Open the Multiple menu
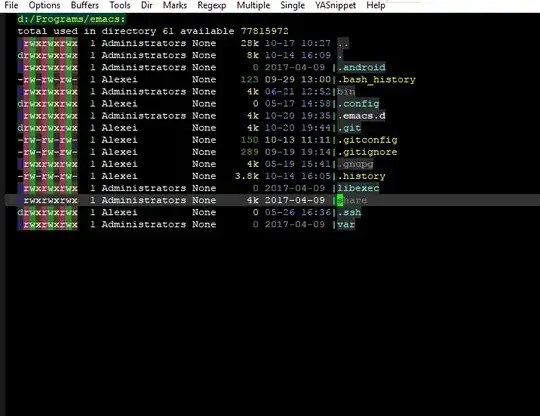The height and width of the screenshot is (416, 540). click(x=253, y=6)
